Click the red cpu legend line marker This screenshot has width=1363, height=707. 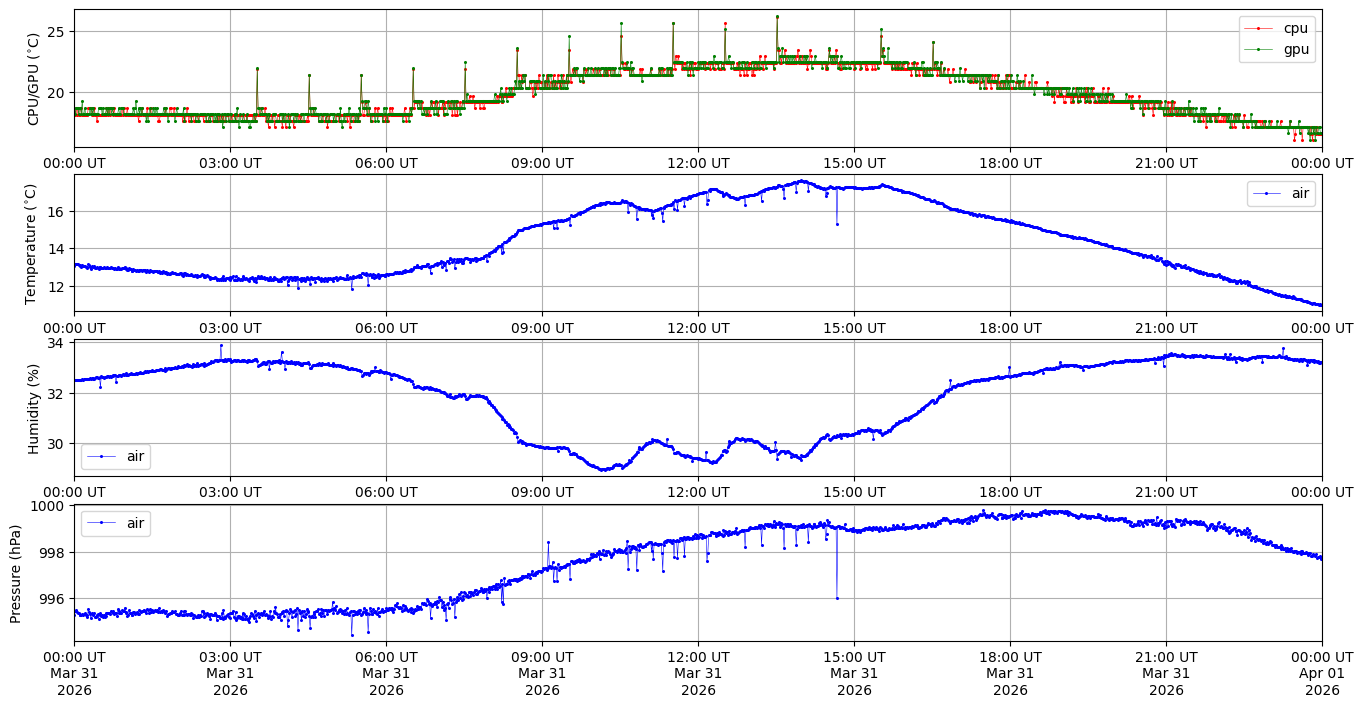(x=1261, y=28)
